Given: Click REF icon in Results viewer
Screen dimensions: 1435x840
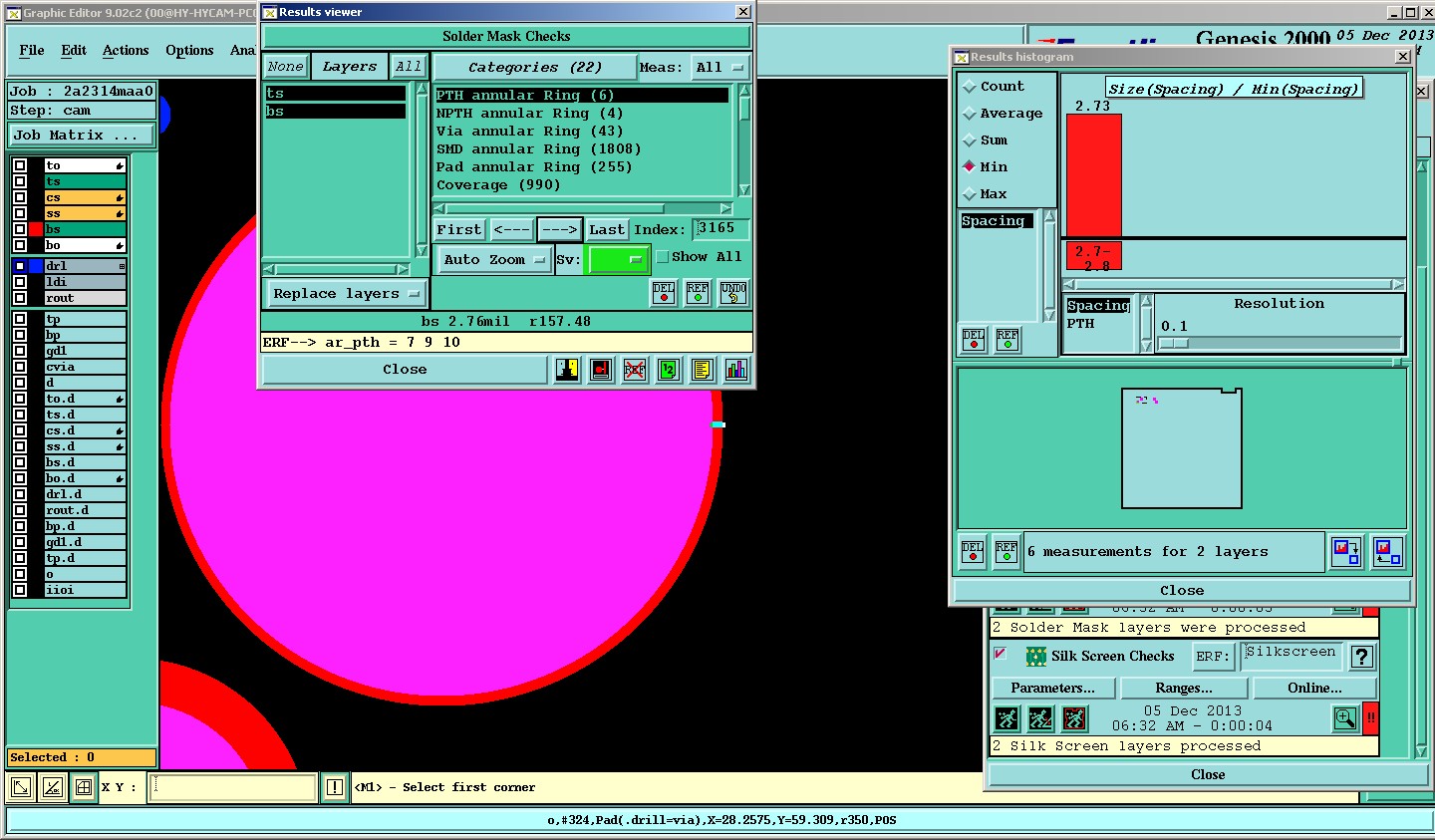Looking at the screenshot, I should click(698, 293).
